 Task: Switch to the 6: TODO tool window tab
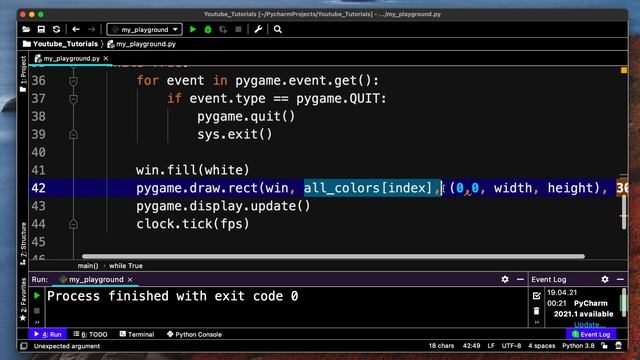point(90,334)
